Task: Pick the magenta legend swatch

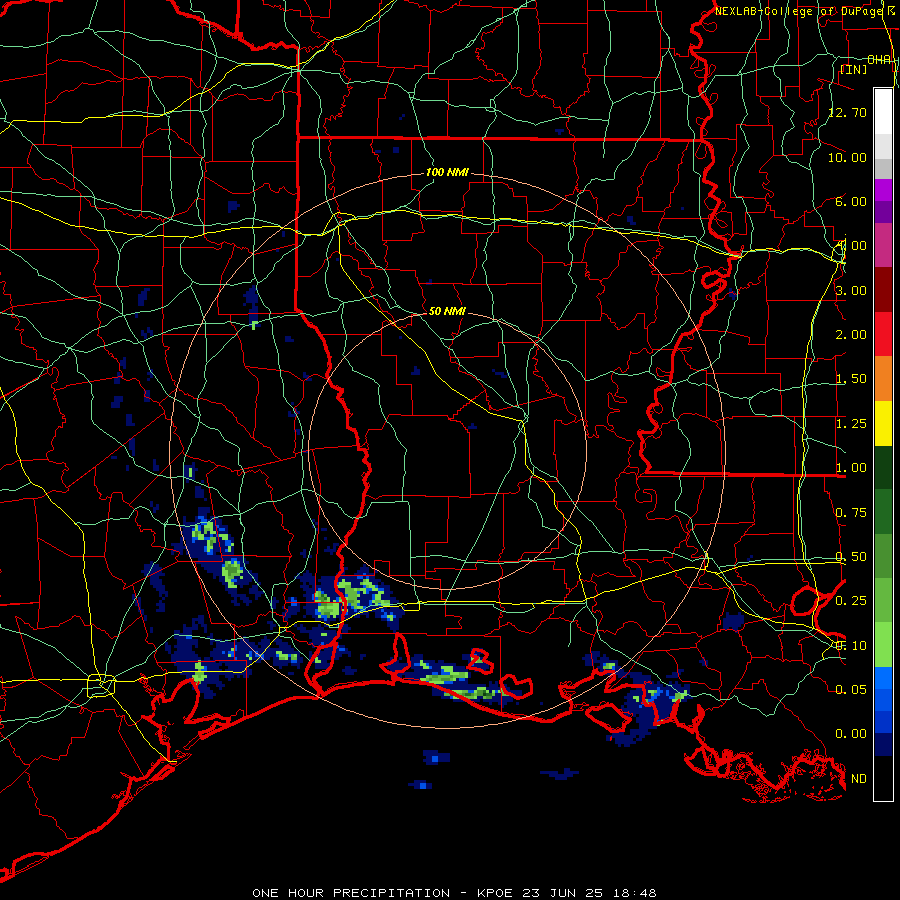Action: [883, 190]
